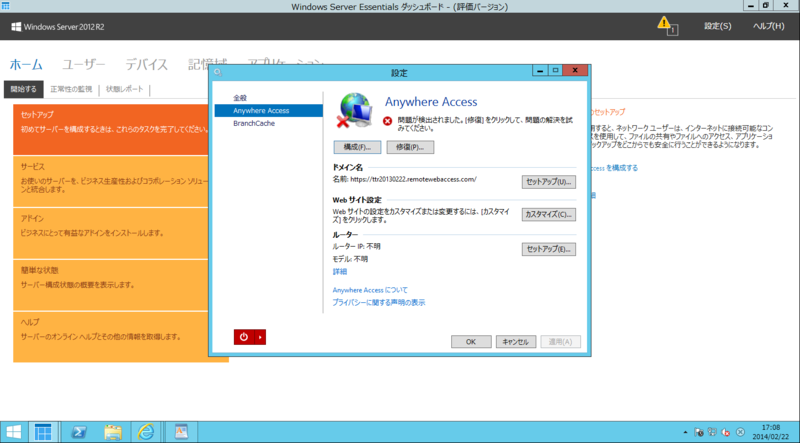This screenshot has height=443, width=800.
Task: Click the Windows Server 2012 R2 logo
Action: pos(58,27)
